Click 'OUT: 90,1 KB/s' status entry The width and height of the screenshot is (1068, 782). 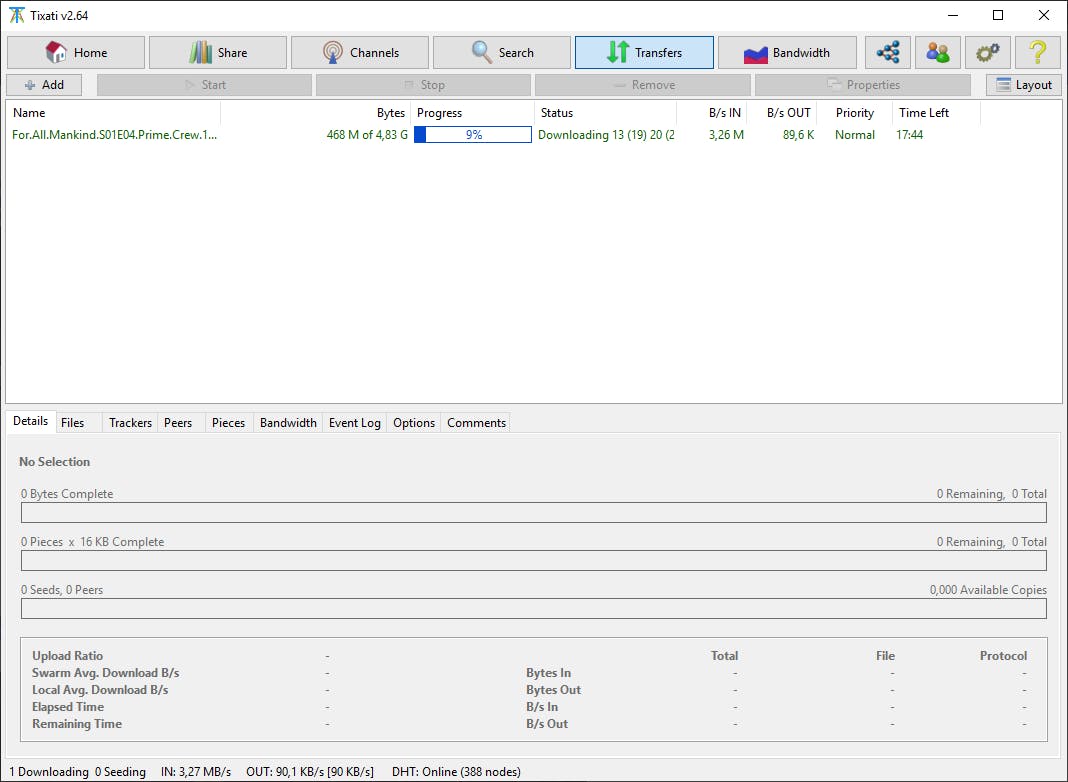[x=310, y=772]
